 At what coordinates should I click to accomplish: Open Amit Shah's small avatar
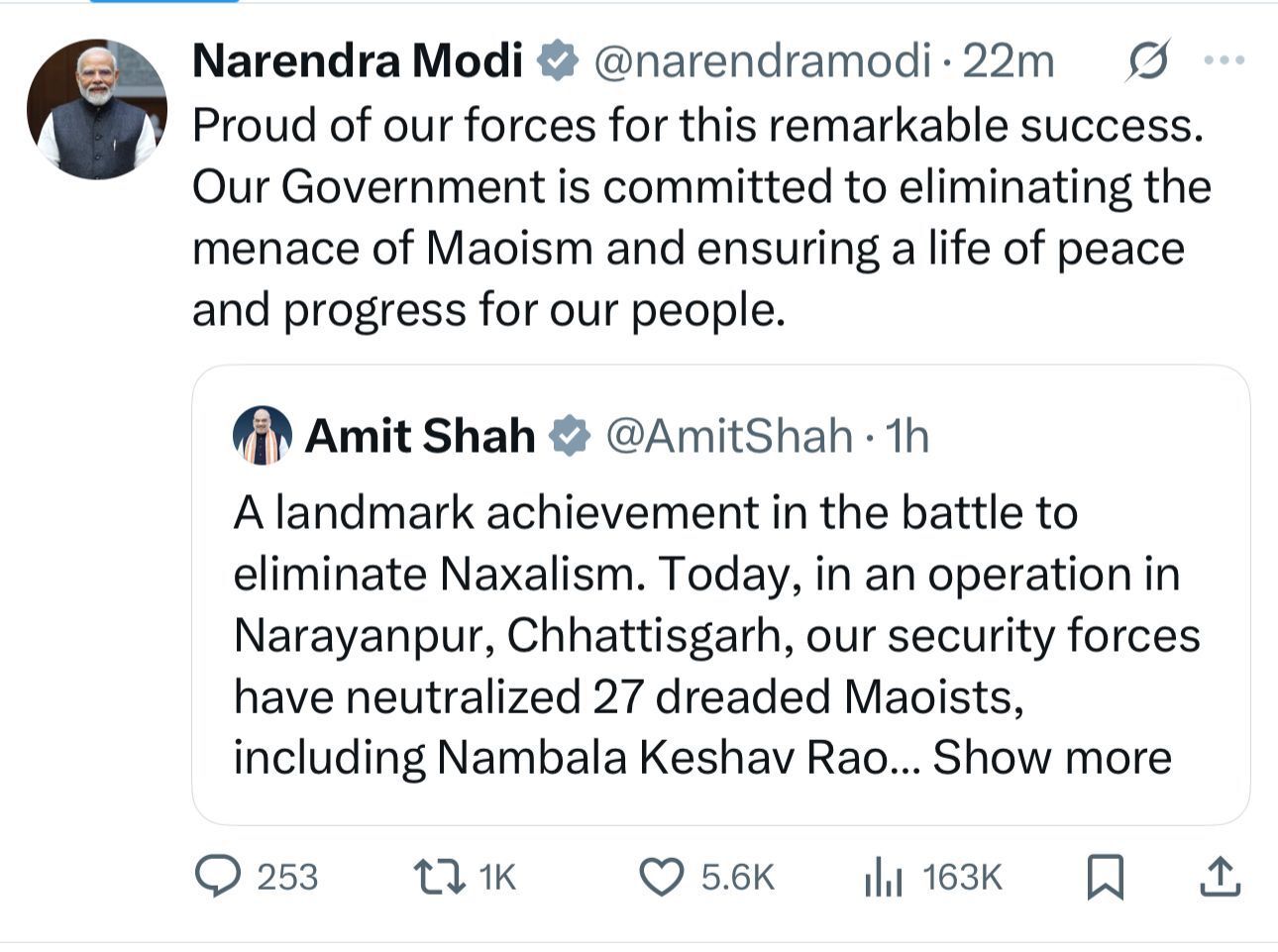(x=263, y=435)
